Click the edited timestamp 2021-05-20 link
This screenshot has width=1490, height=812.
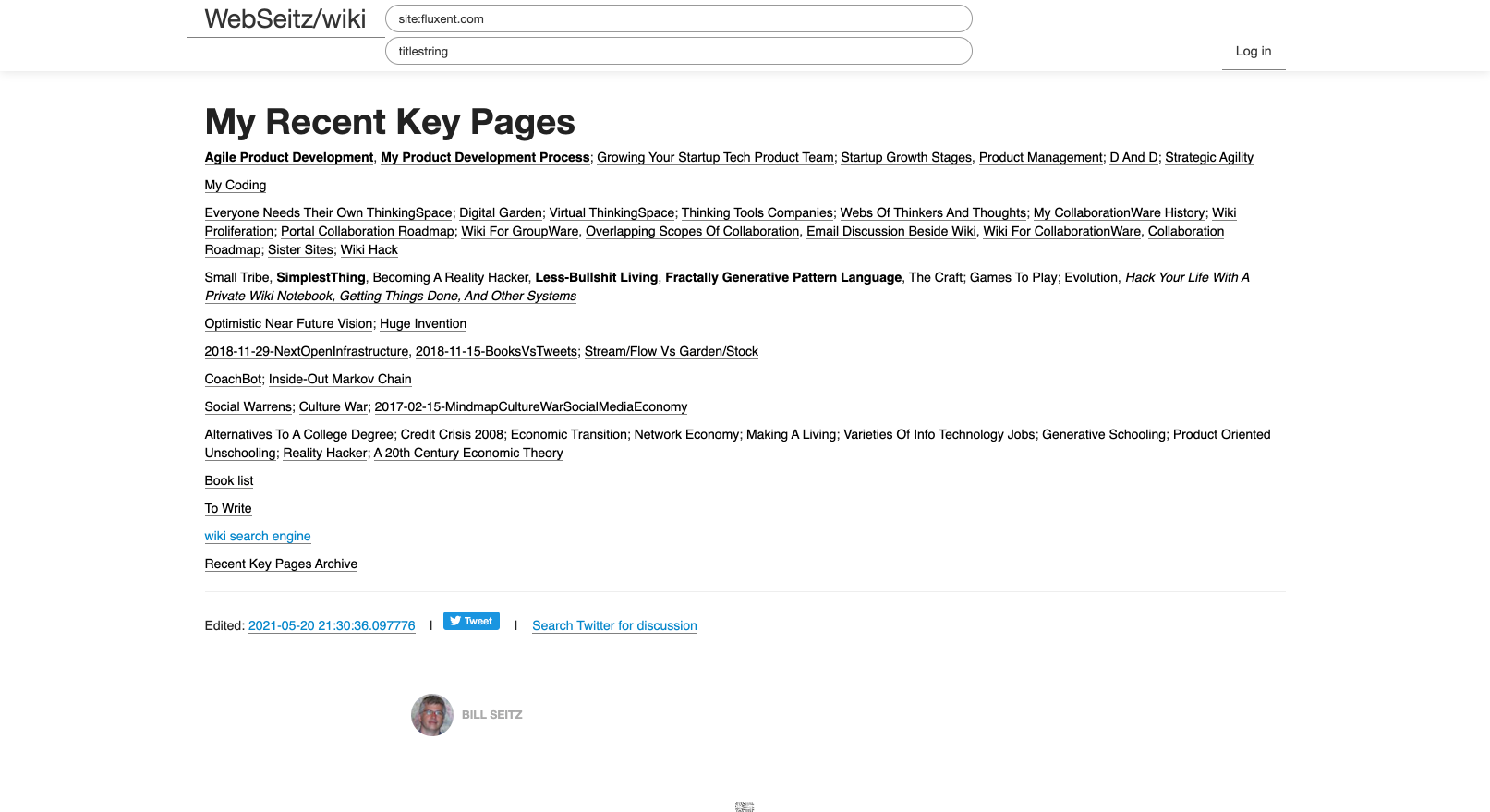tap(332, 625)
